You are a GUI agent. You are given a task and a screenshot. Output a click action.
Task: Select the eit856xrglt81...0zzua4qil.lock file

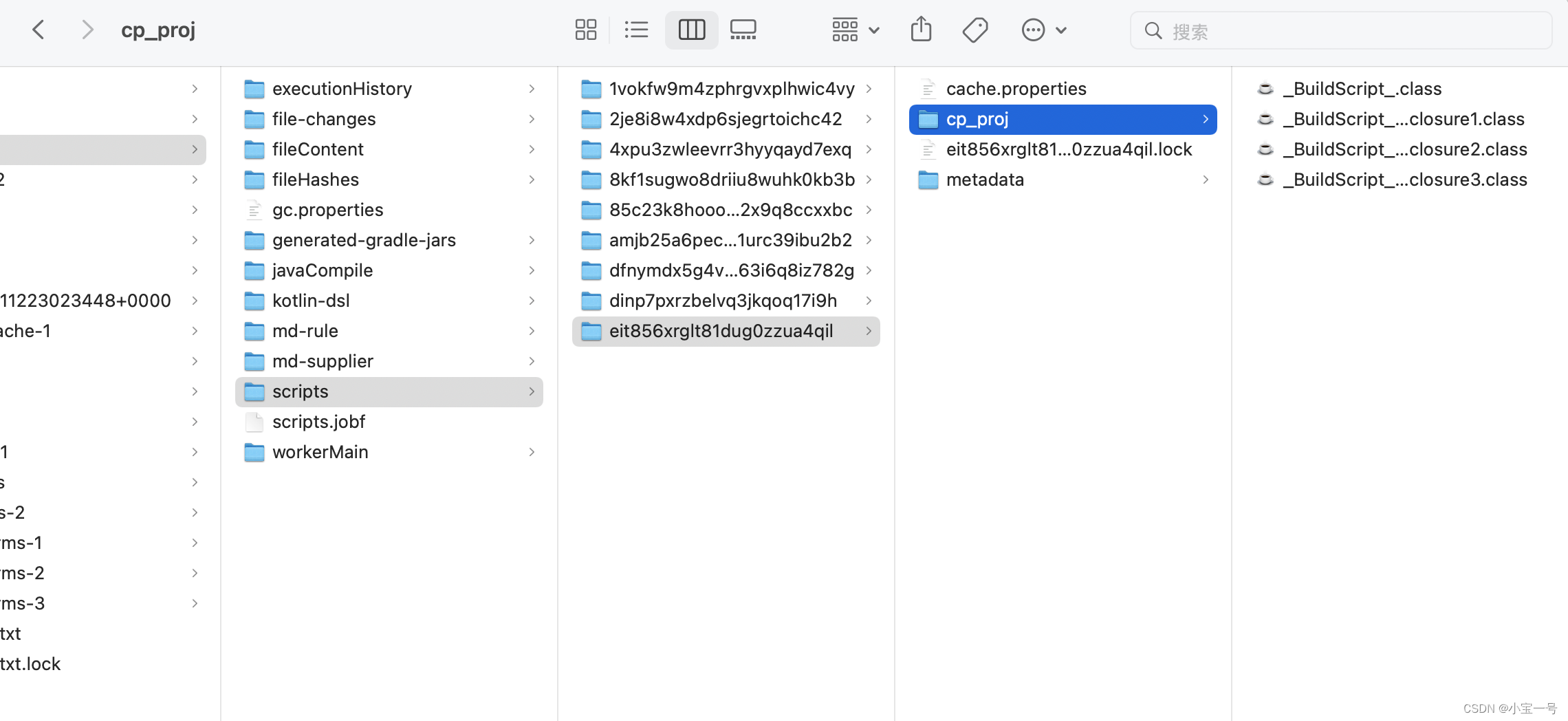pos(1063,149)
